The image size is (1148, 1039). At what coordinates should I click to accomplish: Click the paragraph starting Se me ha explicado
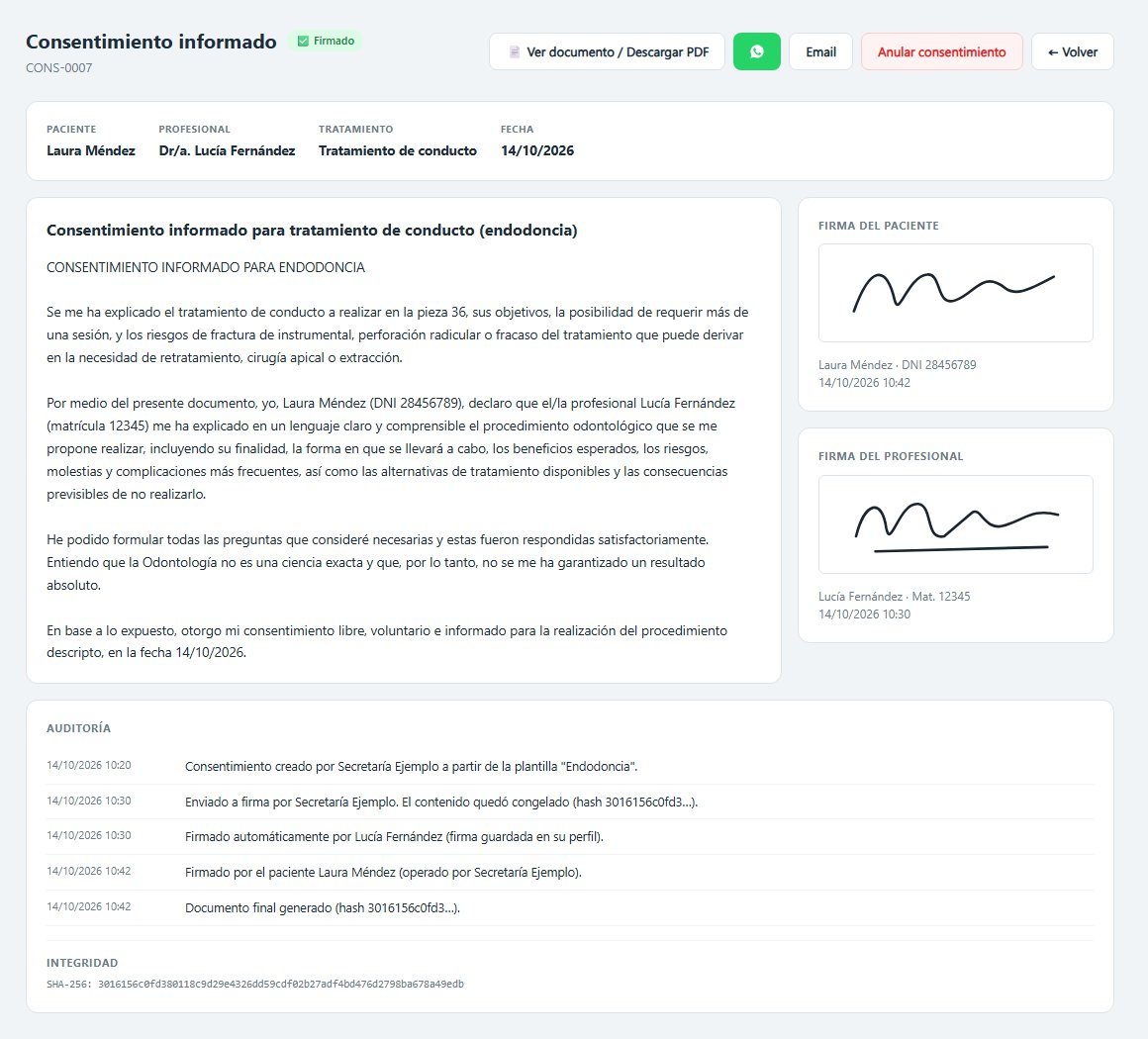(398, 334)
